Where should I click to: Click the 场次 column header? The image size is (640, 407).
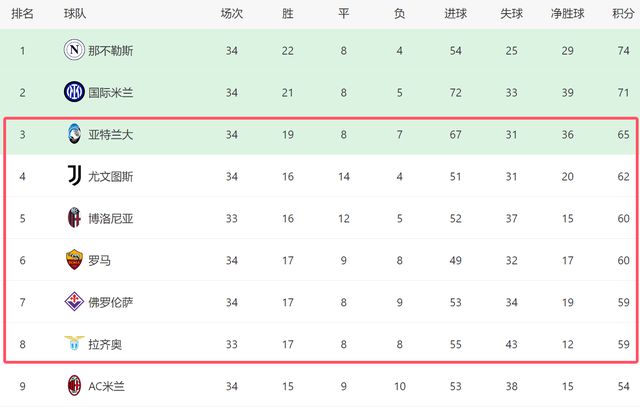(232, 13)
